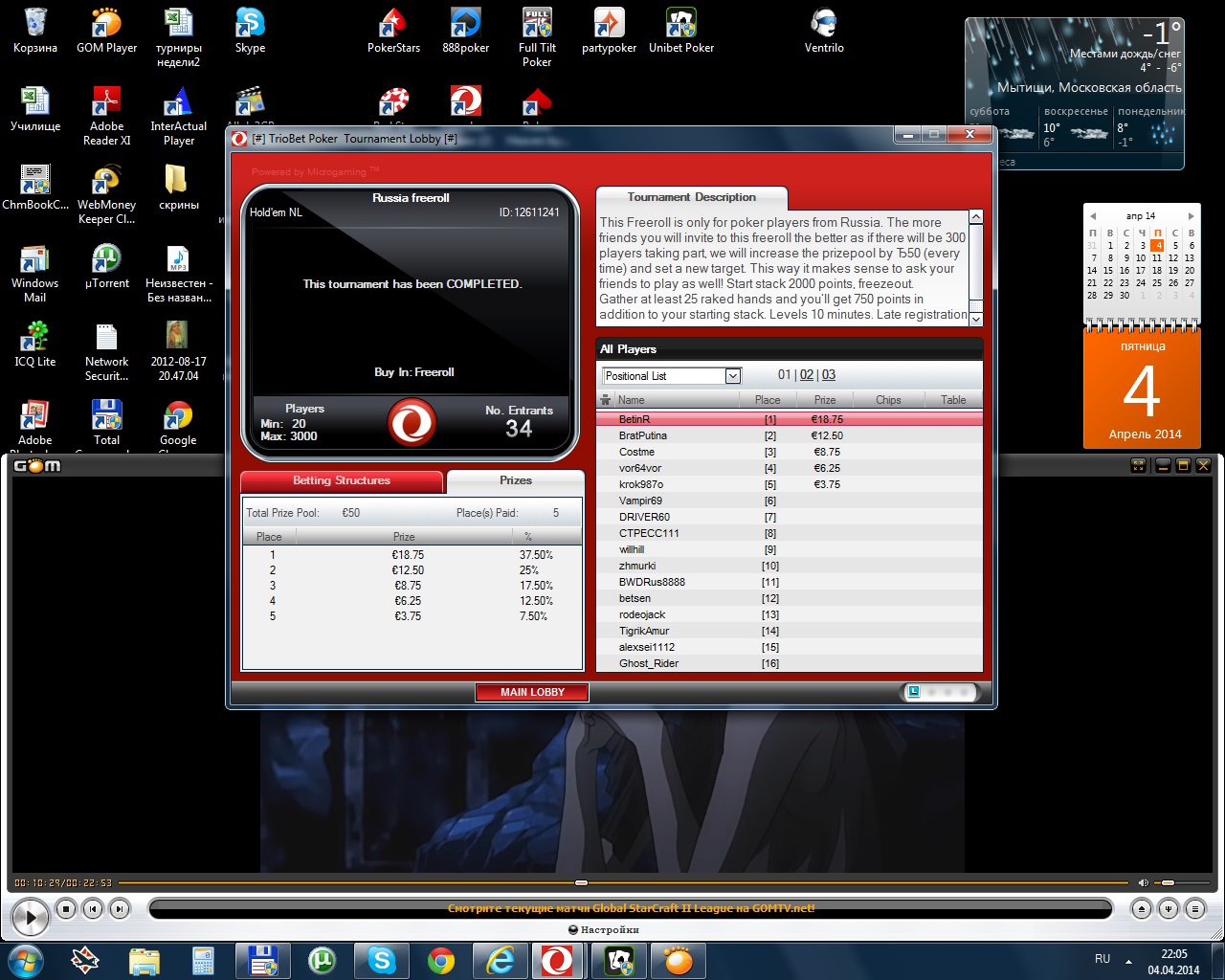Select the Prizes tab
This screenshot has width=1225, height=980.
pos(515,480)
